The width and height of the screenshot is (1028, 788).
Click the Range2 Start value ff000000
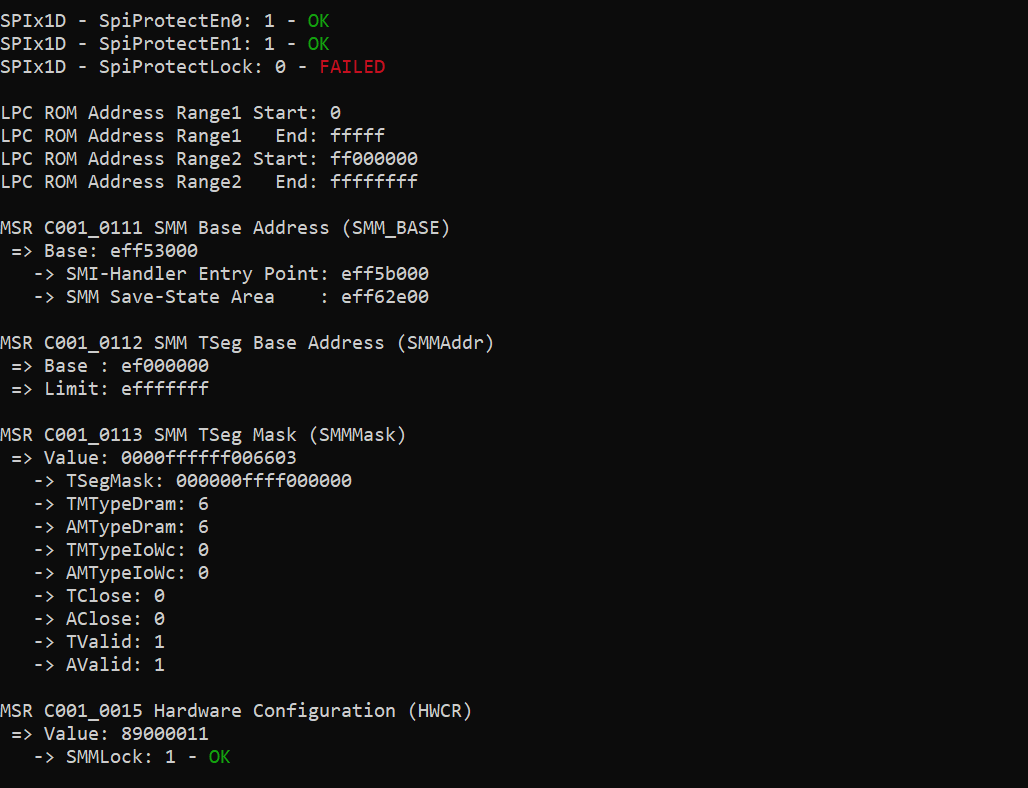(x=374, y=159)
